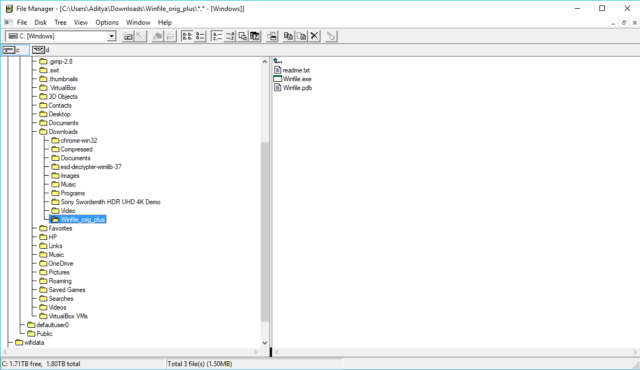The height and width of the screenshot is (370, 640).
Task: Select Winfile.pdb in the file list
Action: pyautogui.click(x=293, y=88)
